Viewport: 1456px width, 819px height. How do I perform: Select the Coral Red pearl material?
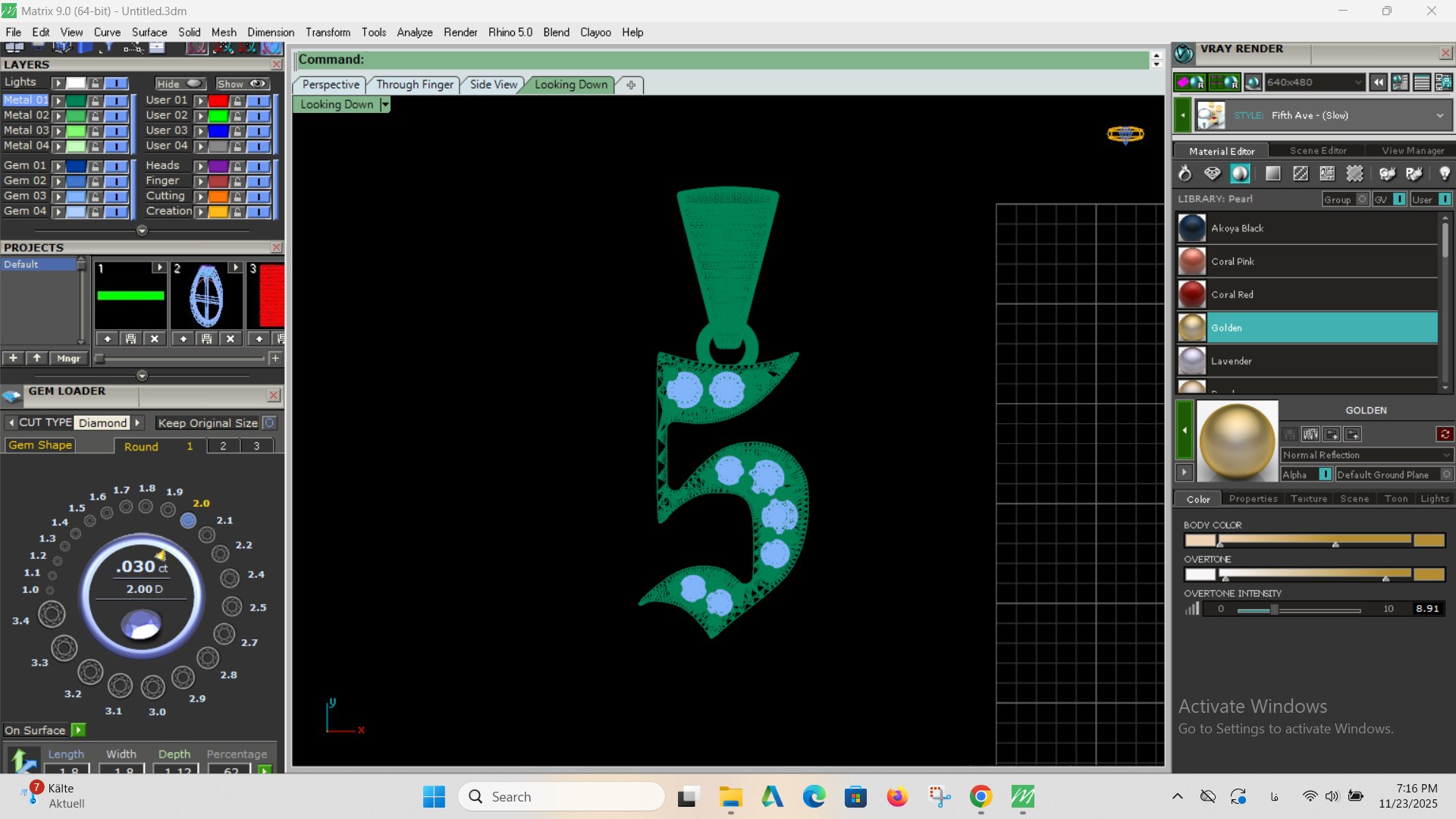[1307, 294]
